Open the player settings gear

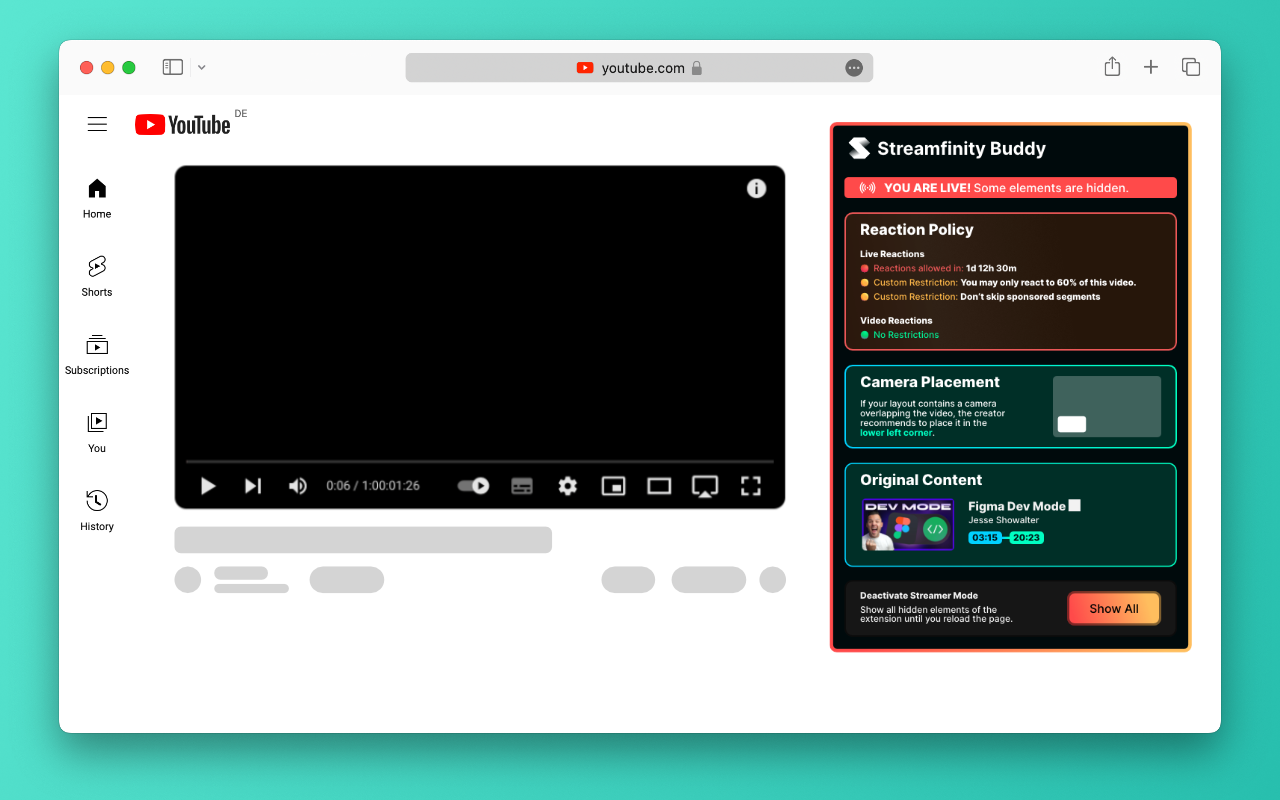click(567, 486)
